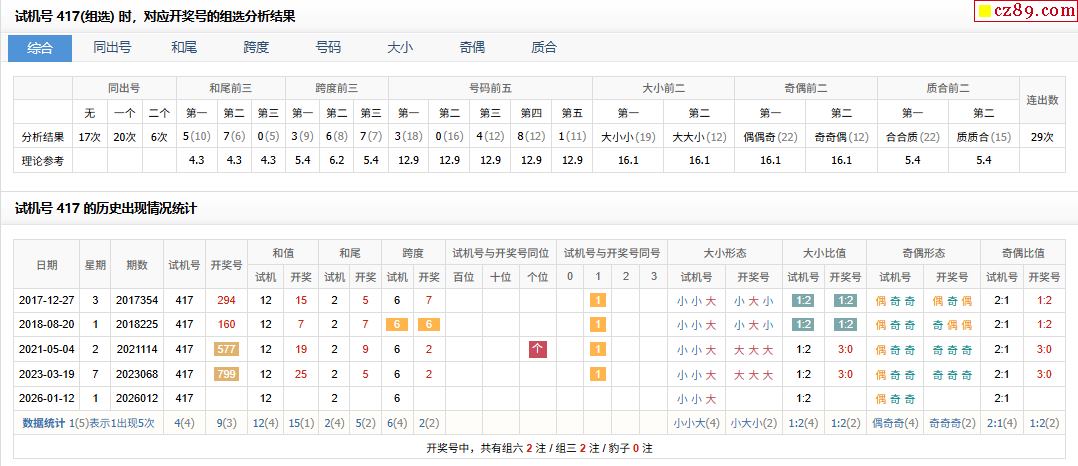Switch to the 奇偶 tab
The height and width of the screenshot is (466, 1078).
tap(472, 47)
